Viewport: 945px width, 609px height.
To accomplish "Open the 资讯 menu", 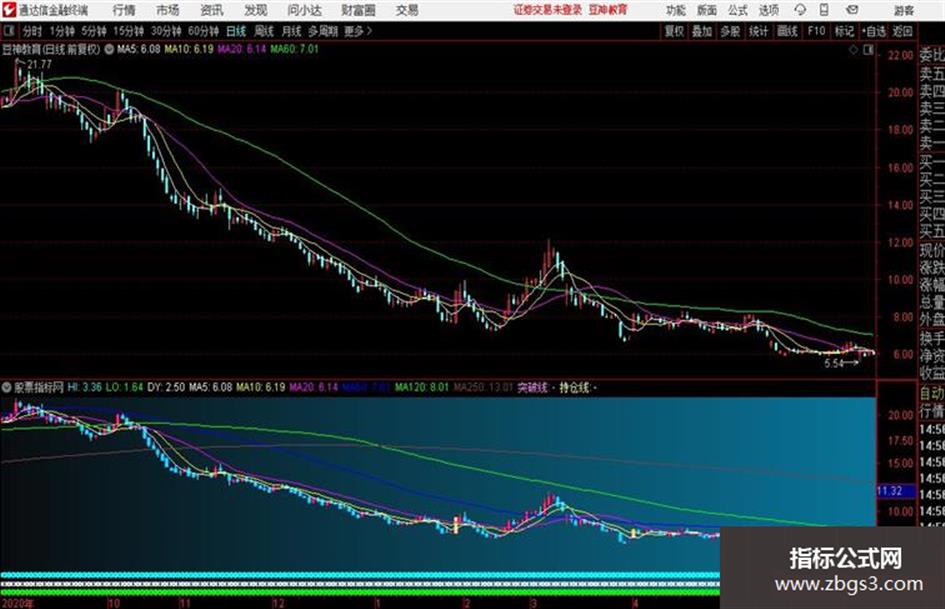I will coord(212,10).
